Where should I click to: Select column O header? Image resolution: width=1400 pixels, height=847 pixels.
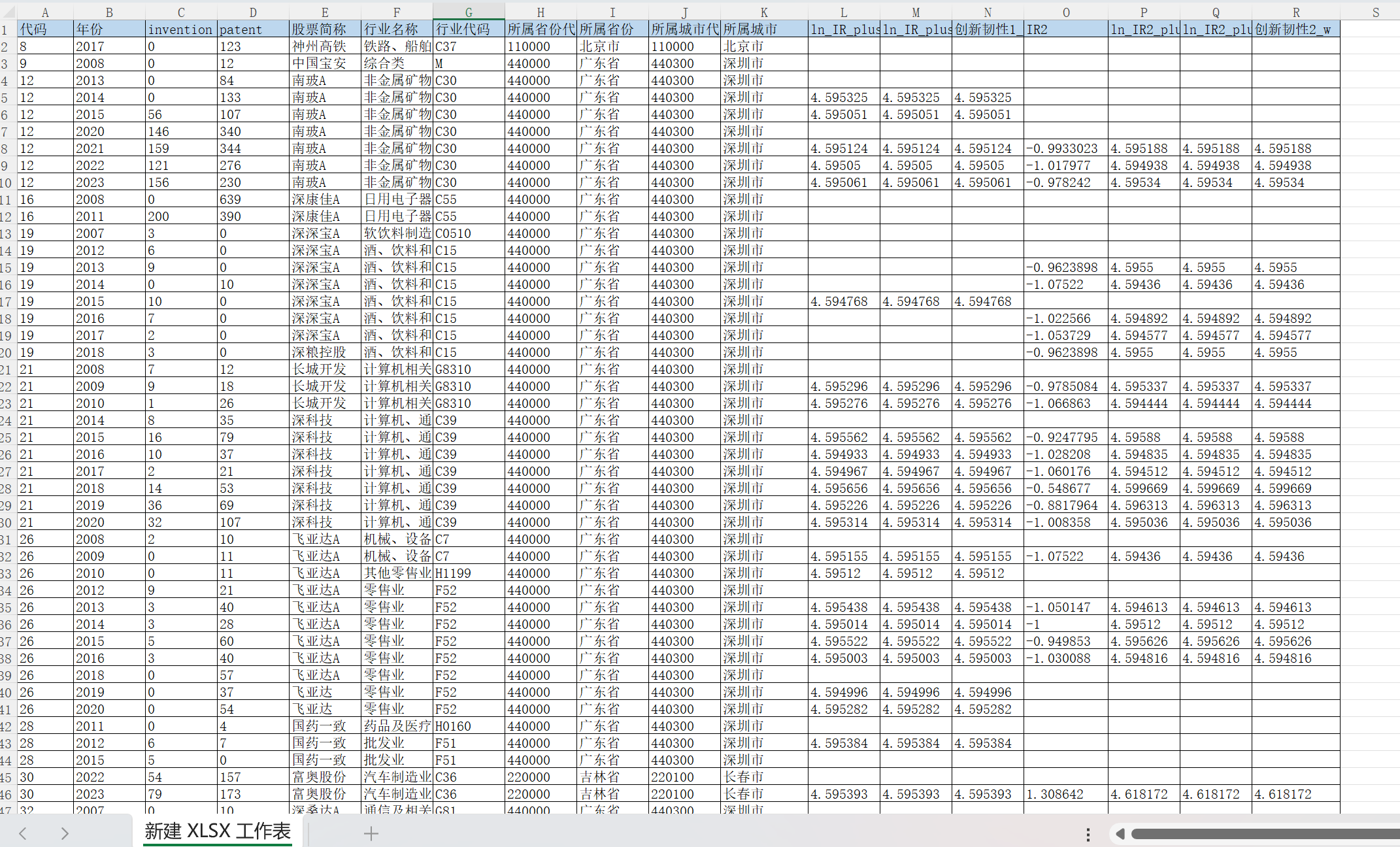click(1065, 12)
